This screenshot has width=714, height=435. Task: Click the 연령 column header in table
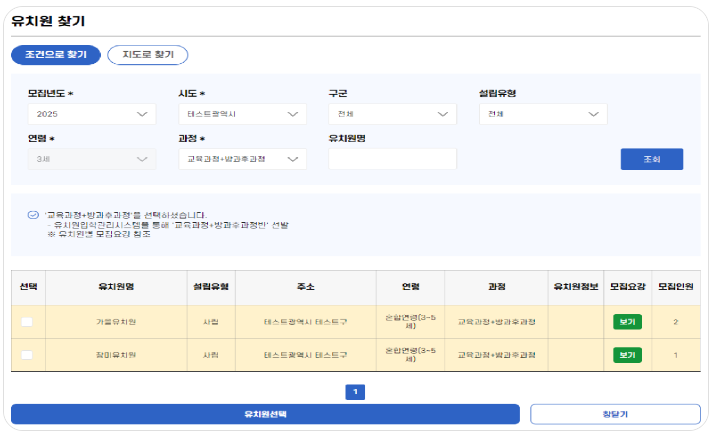(x=410, y=287)
